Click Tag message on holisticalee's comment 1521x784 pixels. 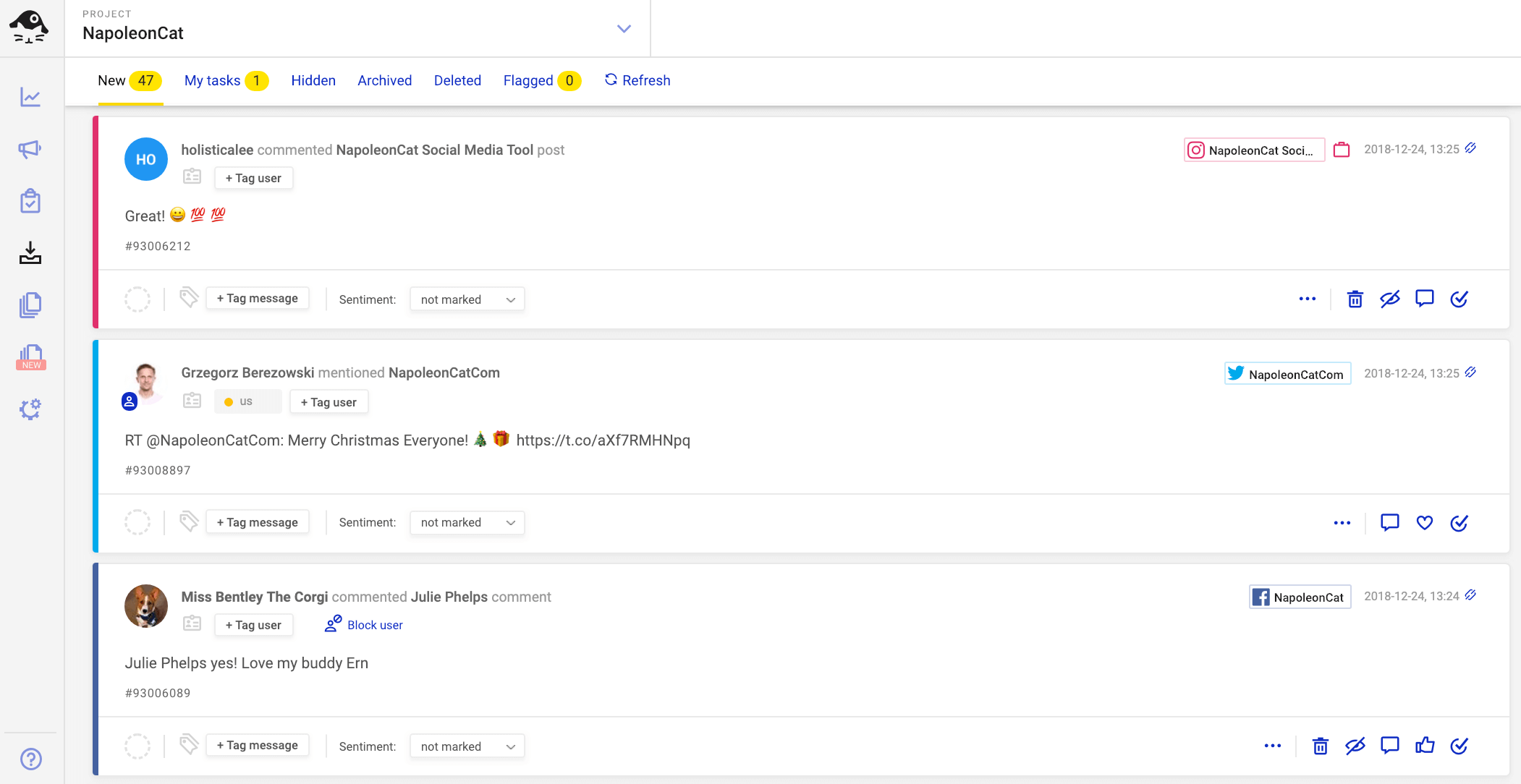[x=258, y=298]
